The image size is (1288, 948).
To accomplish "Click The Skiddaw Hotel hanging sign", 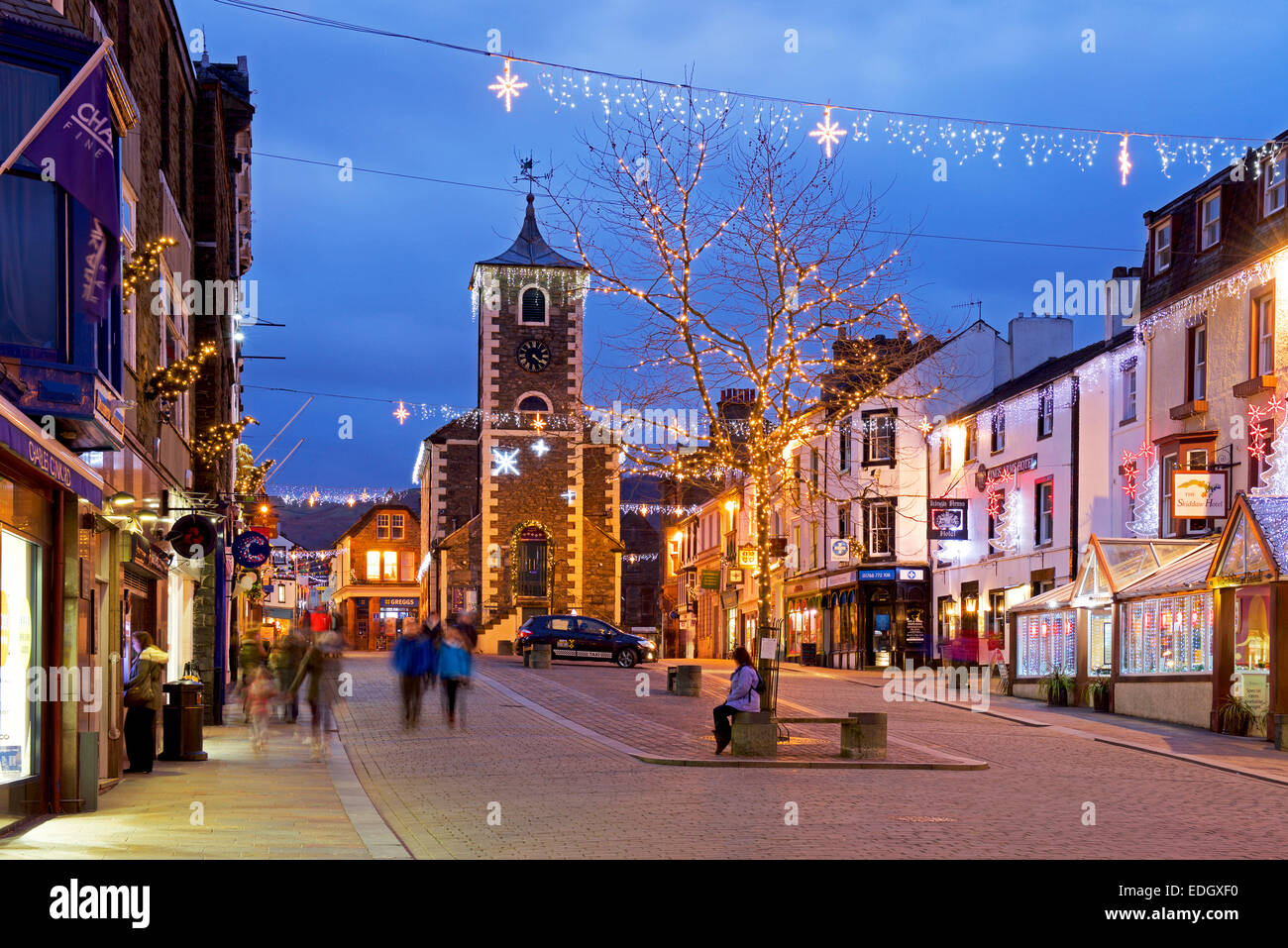I will tap(1199, 493).
